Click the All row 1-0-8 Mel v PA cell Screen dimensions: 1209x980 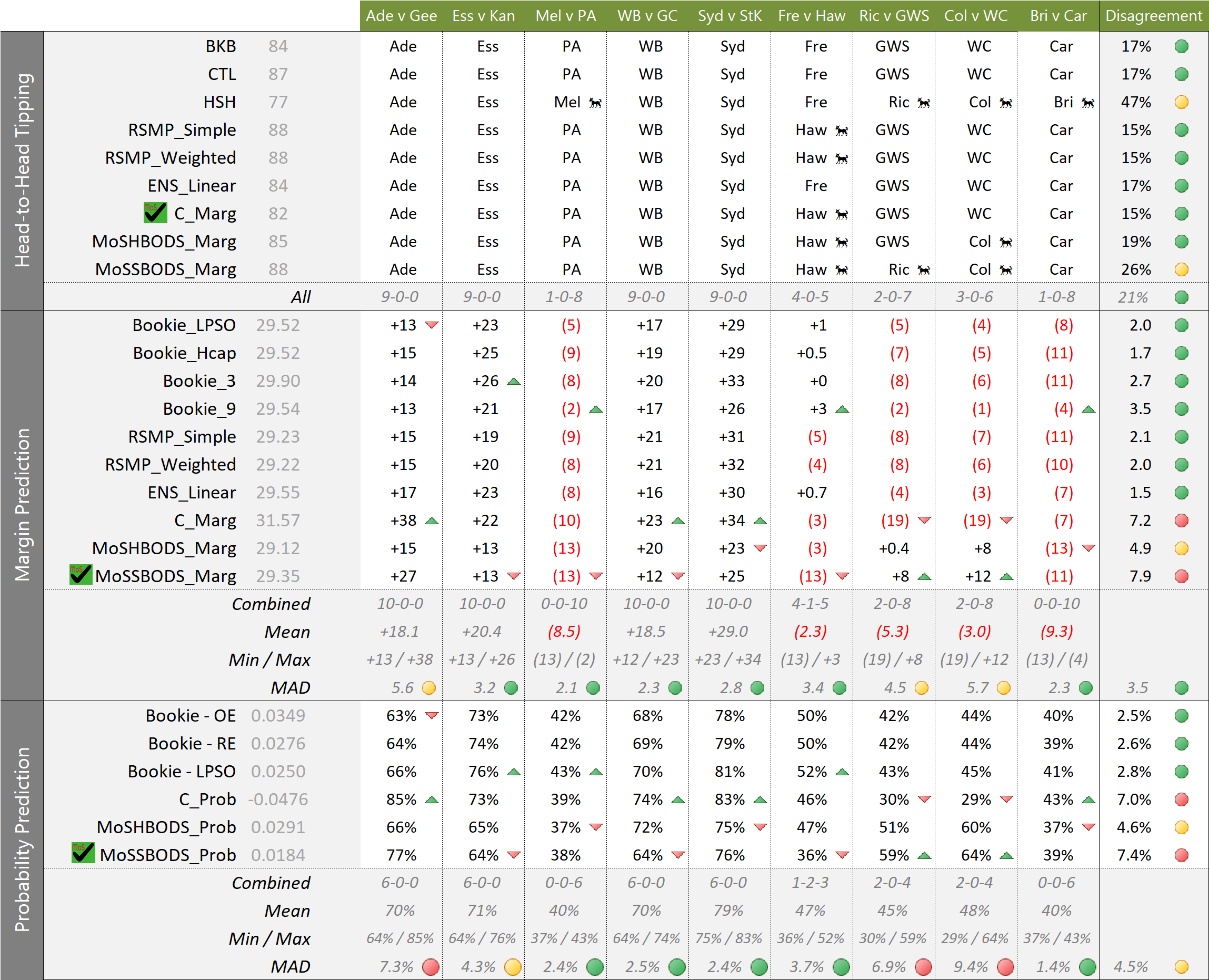click(564, 297)
